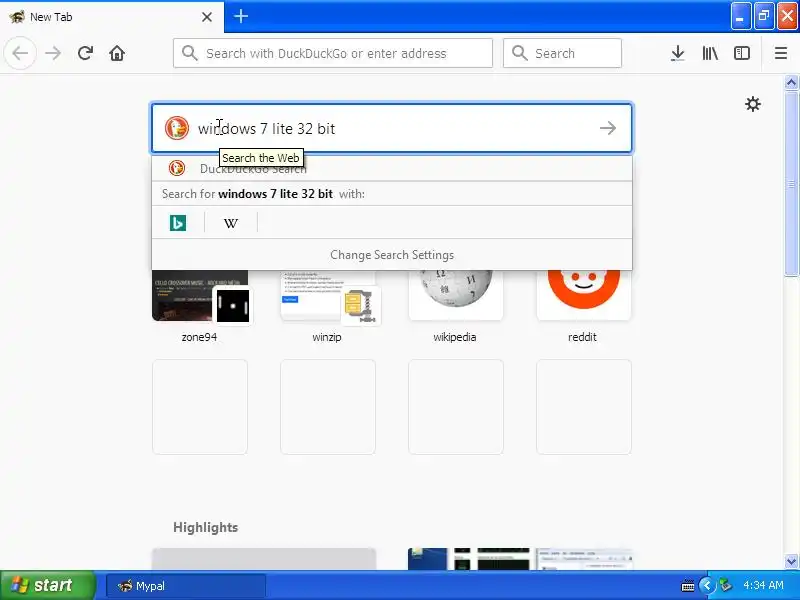Viewport: 800px width, 600px height.
Task: Click empty top site tile below reddit
Action: coord(584,407)
